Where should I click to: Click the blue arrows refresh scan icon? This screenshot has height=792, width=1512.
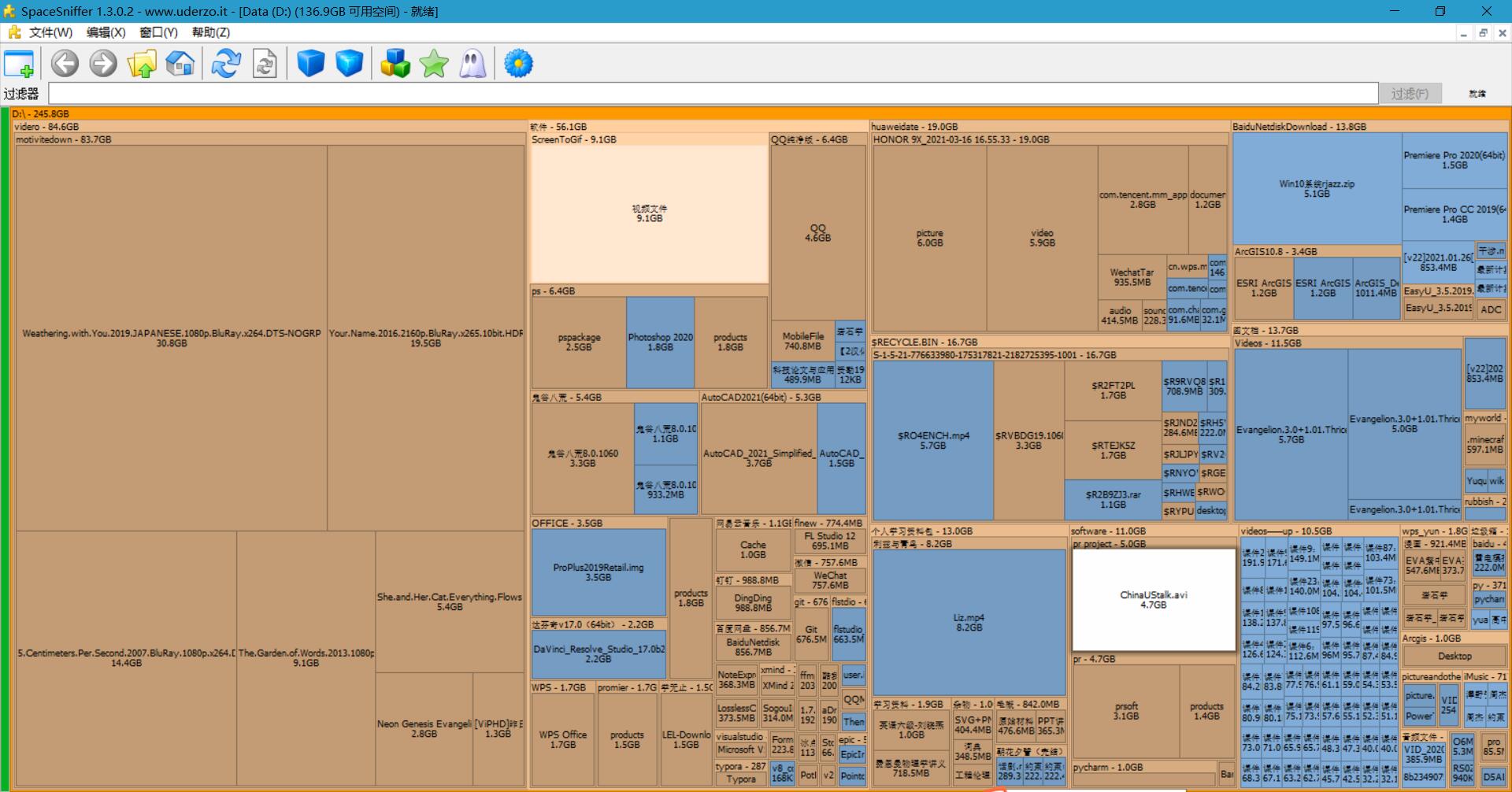[226, 64]
